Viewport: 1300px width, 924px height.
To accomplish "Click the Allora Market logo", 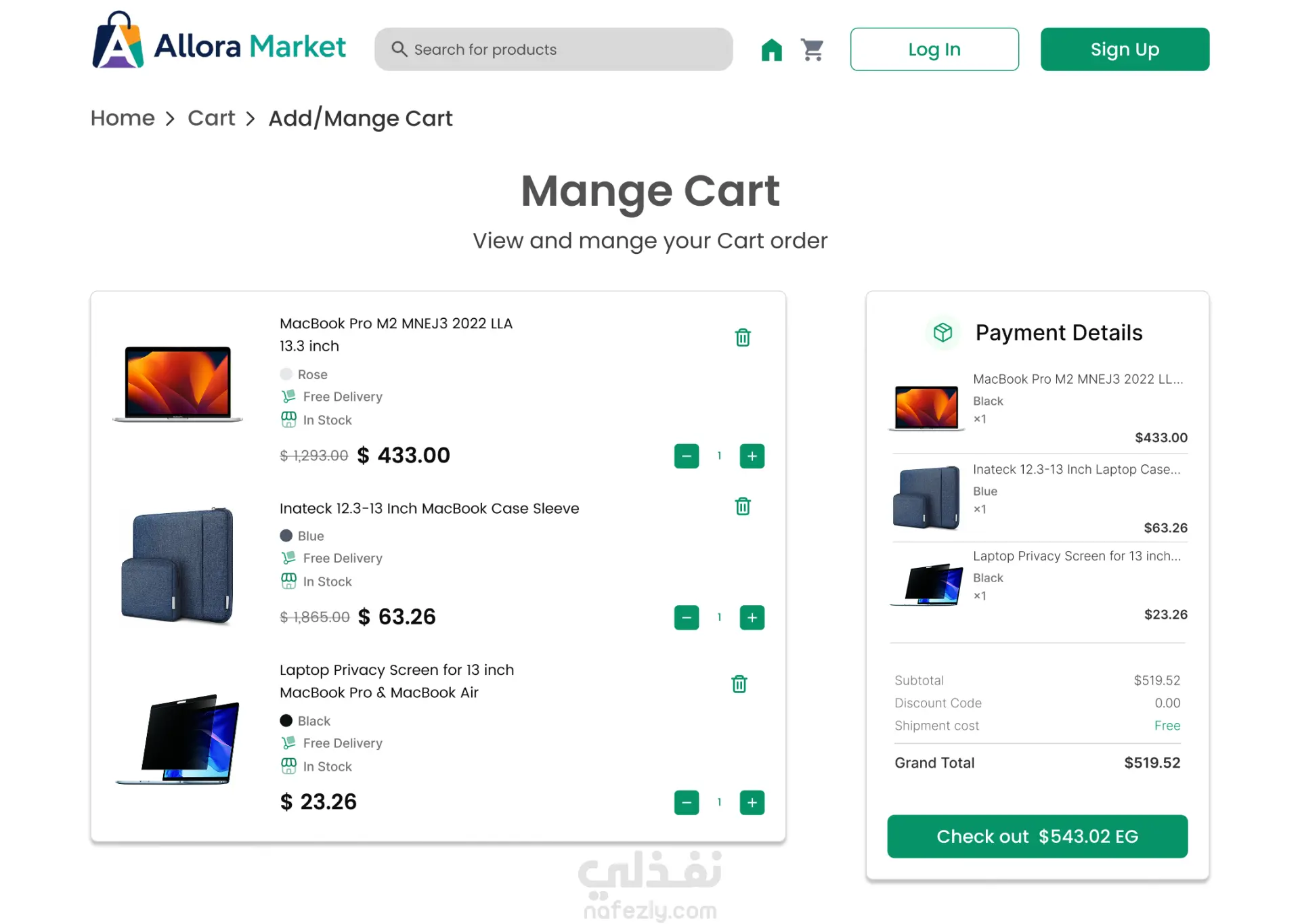I will [x=219, y=41].
